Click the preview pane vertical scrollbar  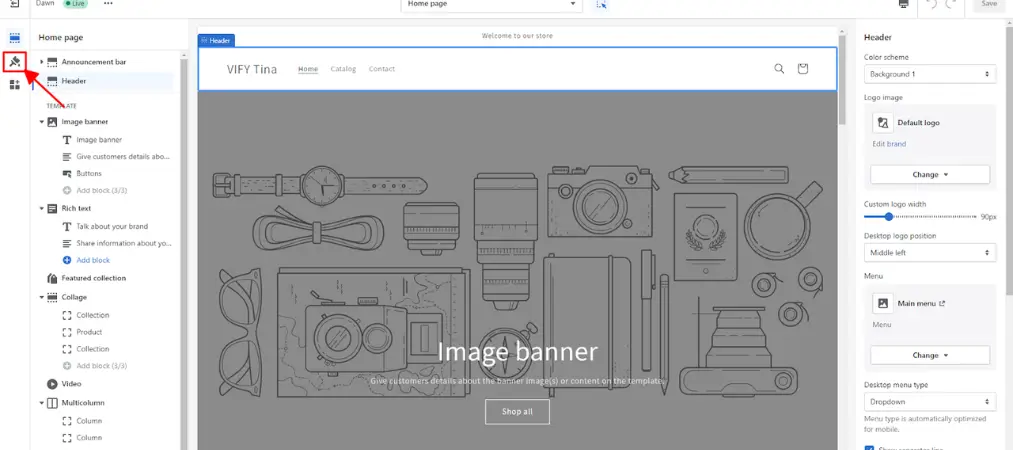(x=842, y=81)
